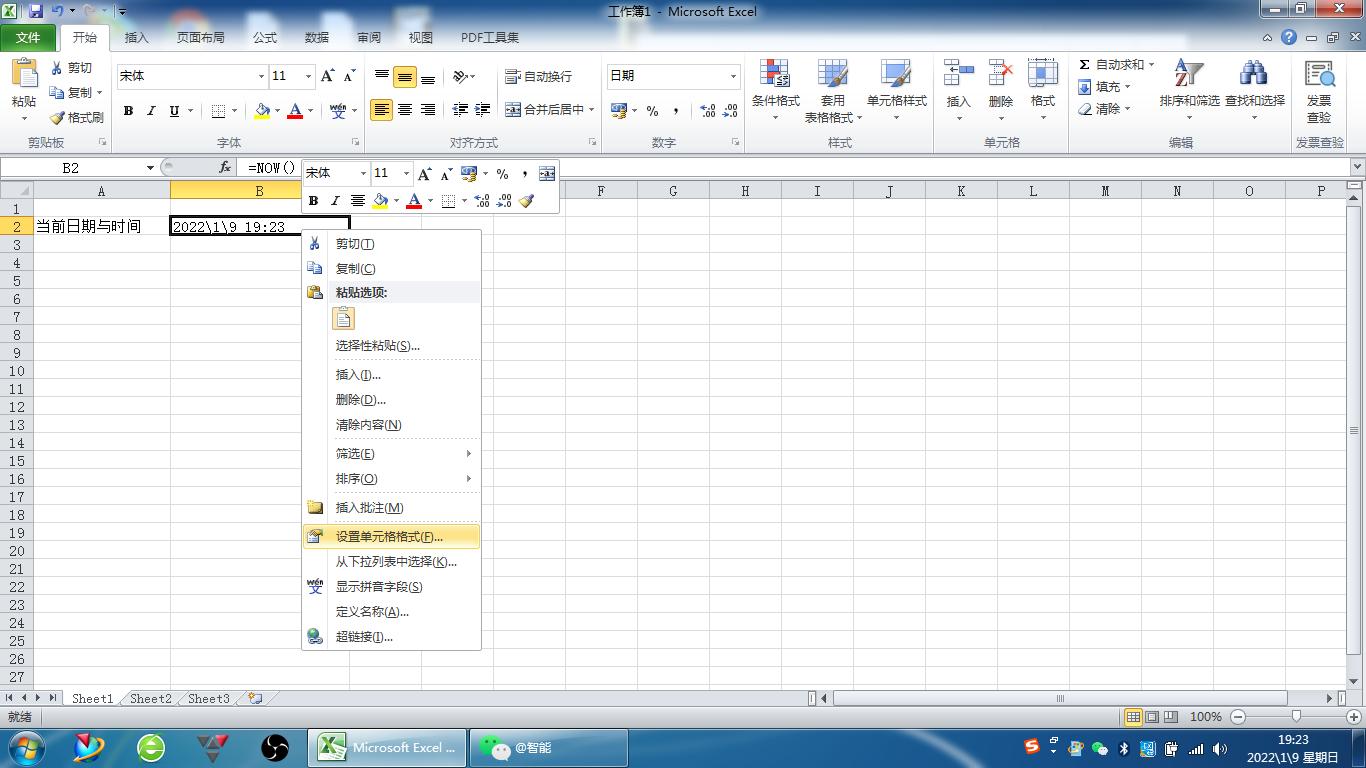Click the 单元格样式 cell styles icon
Screen dimensions: 1366x768
tap(896, 86)
